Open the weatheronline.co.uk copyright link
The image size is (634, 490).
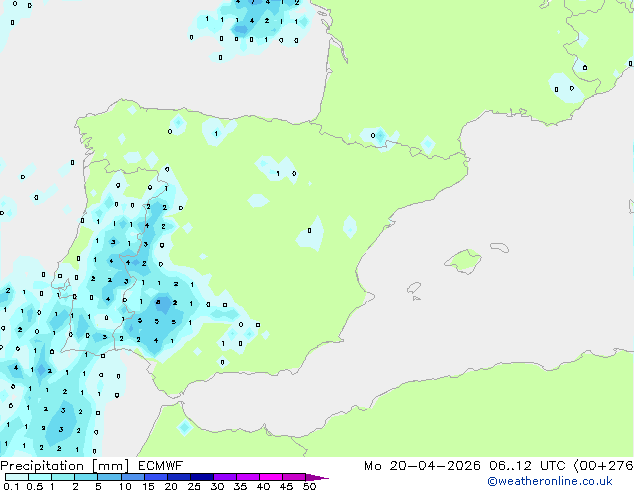click(x=550, y=481)
